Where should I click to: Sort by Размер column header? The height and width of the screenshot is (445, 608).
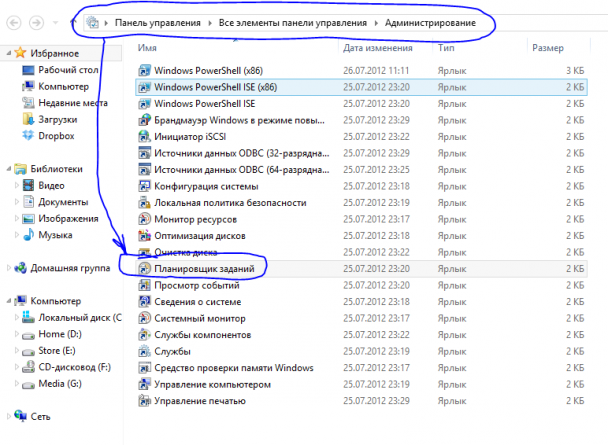[548, 48]
